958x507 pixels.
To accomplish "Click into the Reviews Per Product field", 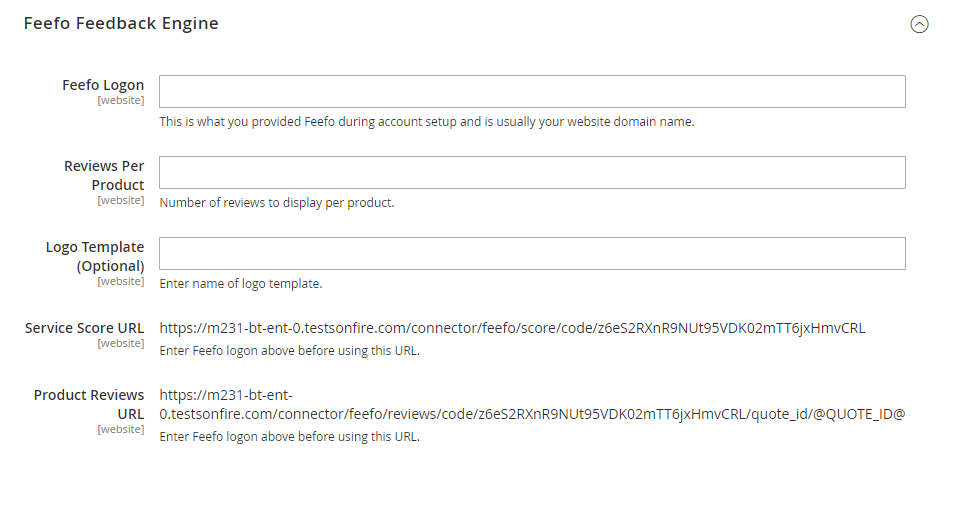I will click(532, 172).
